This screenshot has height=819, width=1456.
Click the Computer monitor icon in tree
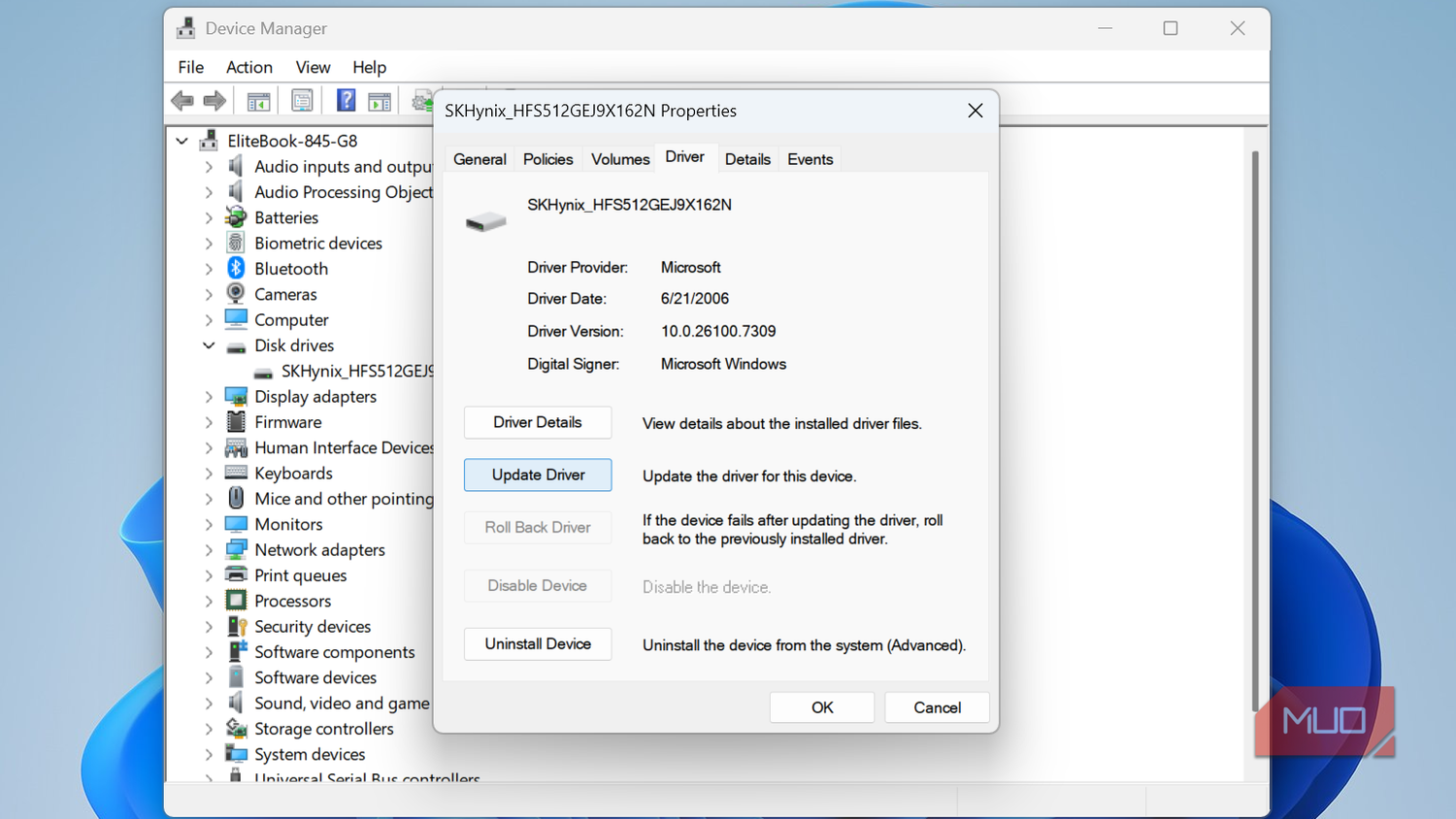[235, 319]
